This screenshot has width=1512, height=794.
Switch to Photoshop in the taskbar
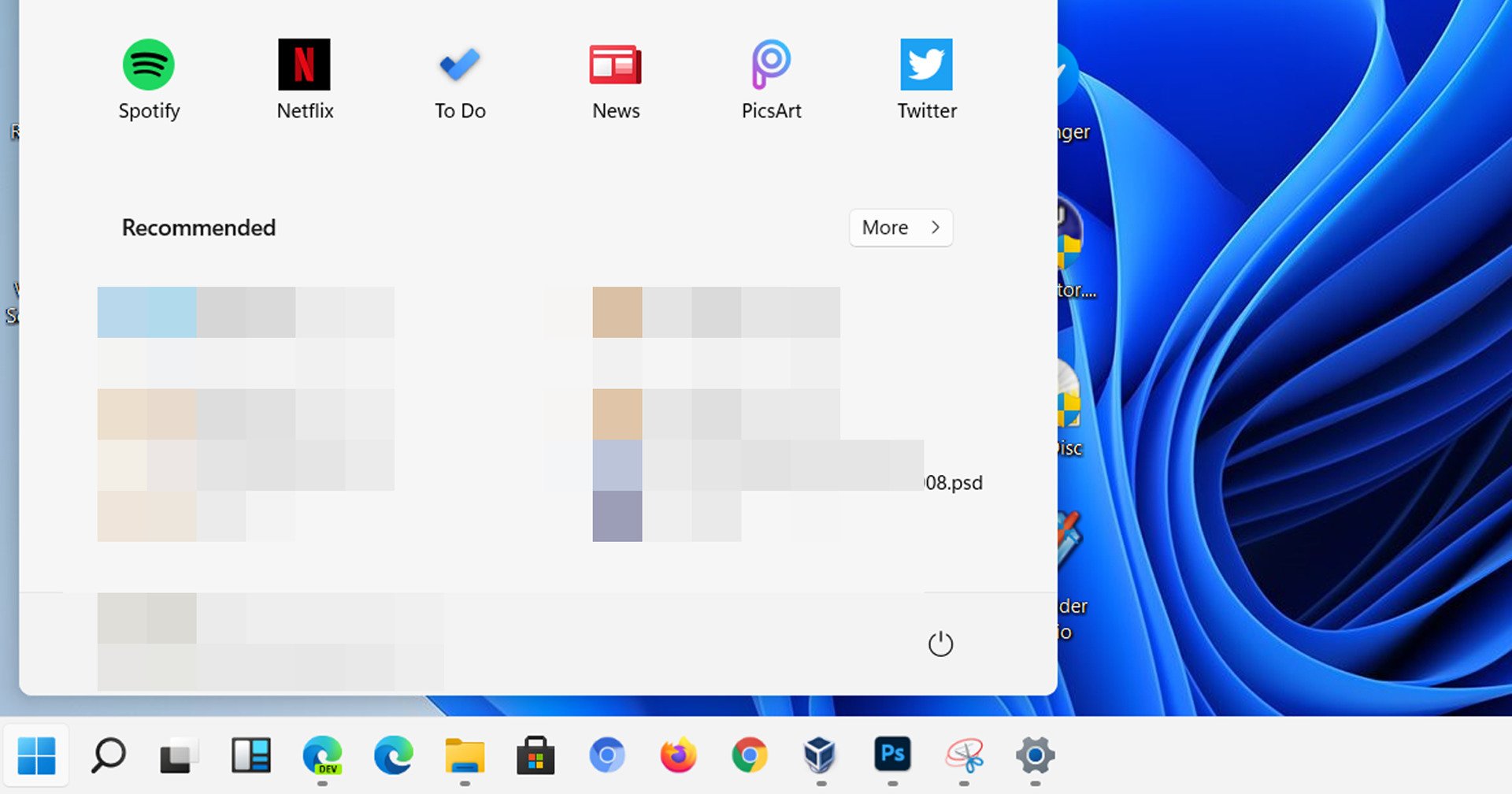(x=892, y=755)
